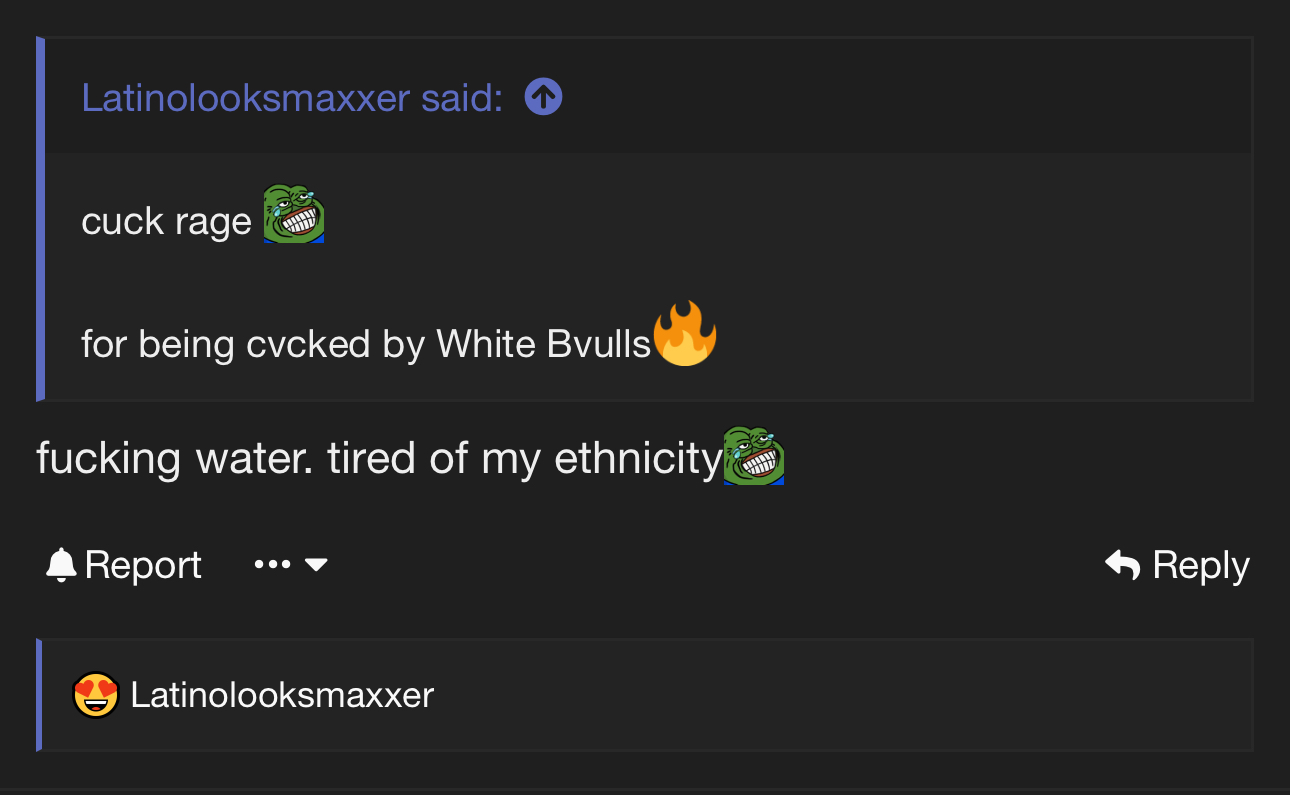Click the frog emoji after 'cuck rage'
The height and width of the screenshot is (795, 1290).
coord(294,214)
